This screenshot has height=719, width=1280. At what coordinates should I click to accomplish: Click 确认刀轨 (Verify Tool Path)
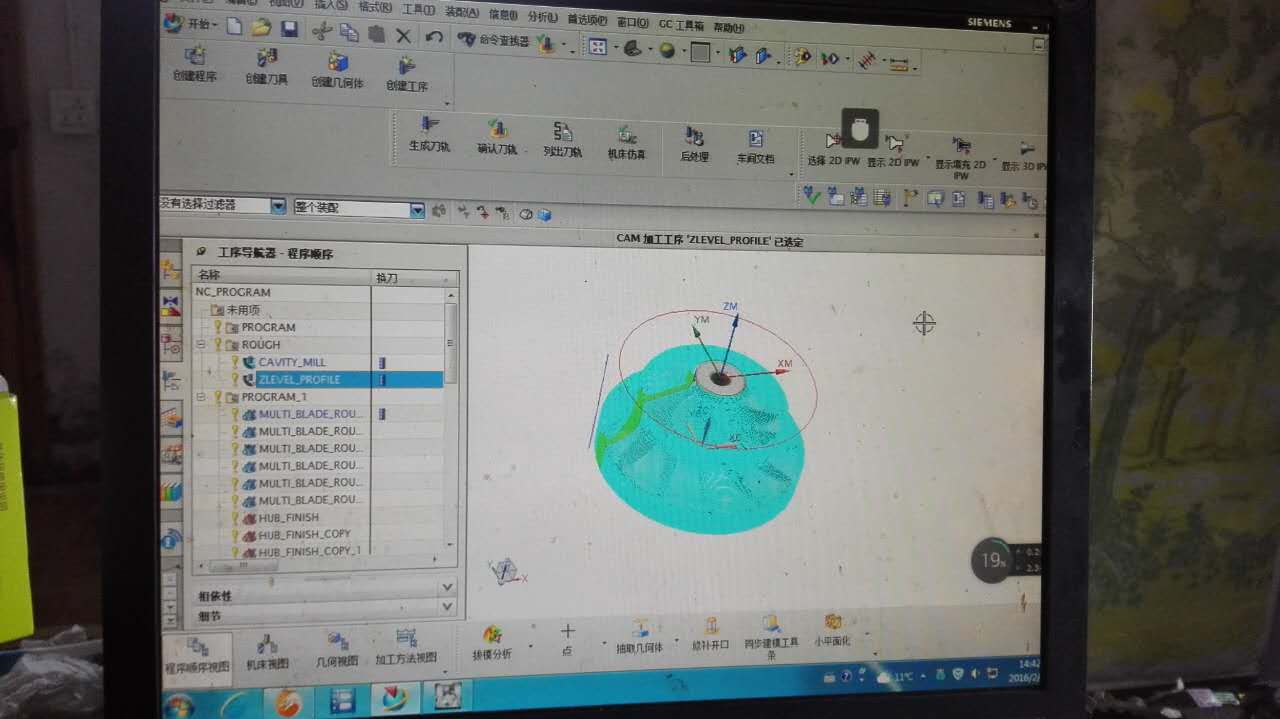coord(496,138)
